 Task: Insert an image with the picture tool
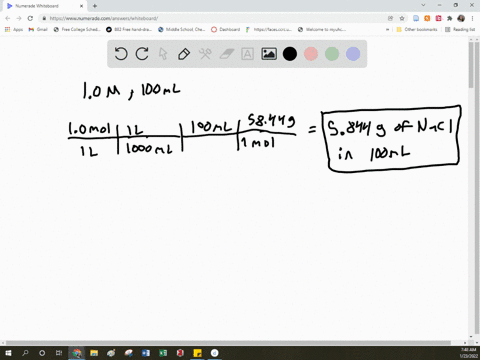pos(269,54)
